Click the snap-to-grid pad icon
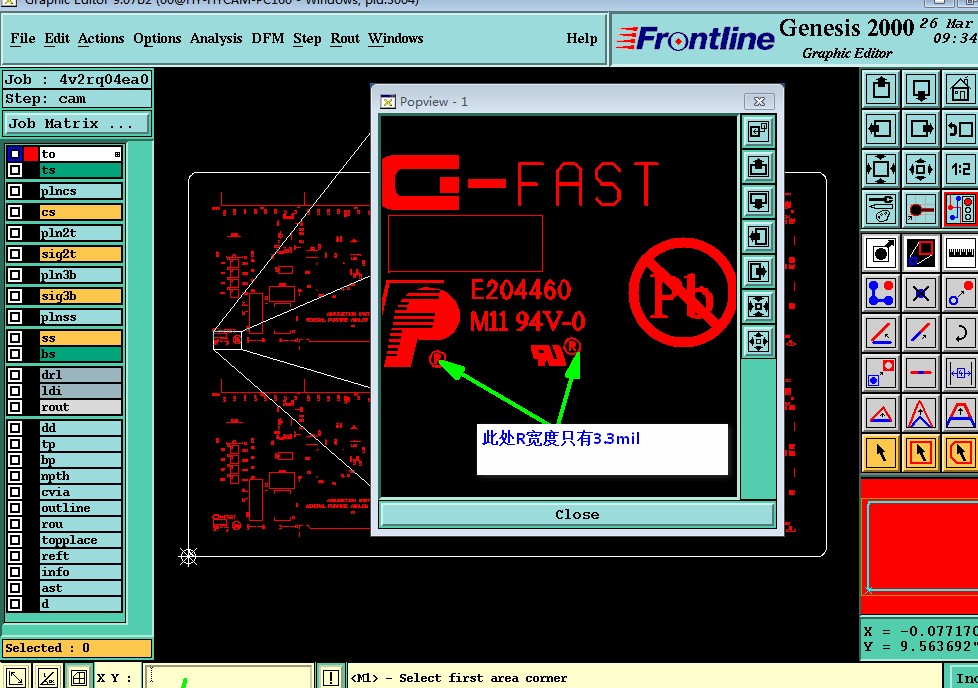 click(921, 209)
